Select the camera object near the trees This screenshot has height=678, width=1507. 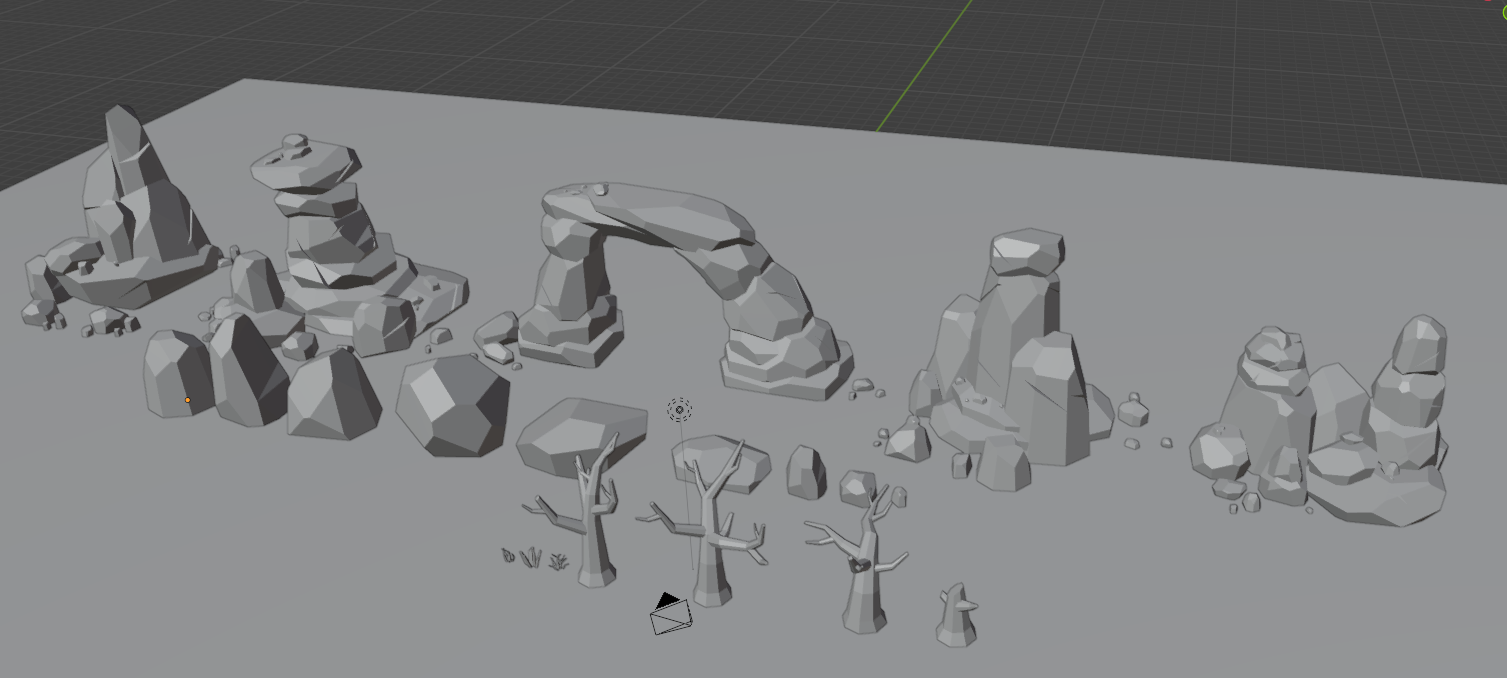click(671, 614)
